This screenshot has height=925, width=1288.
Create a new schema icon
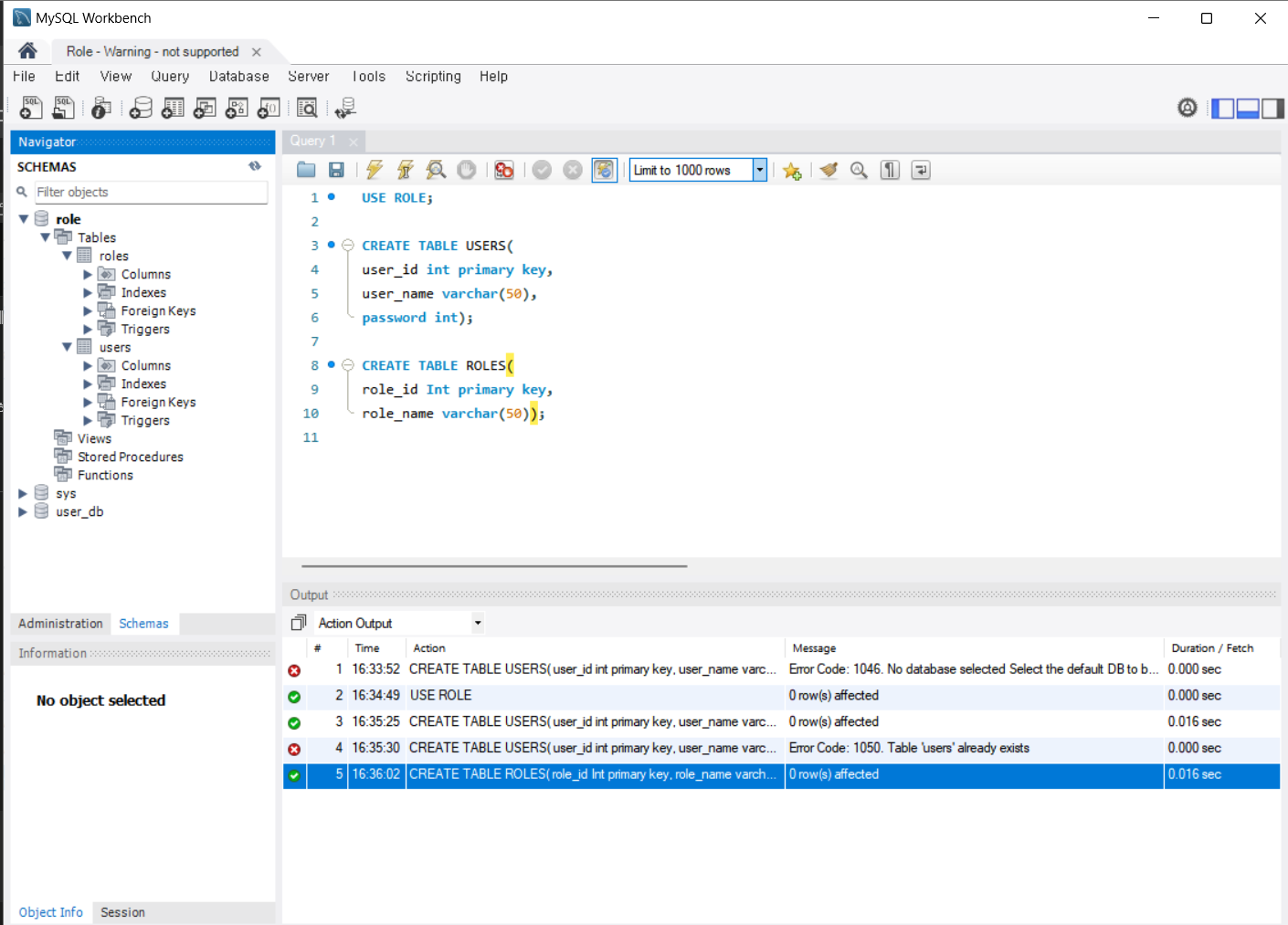tap(141, 108)
